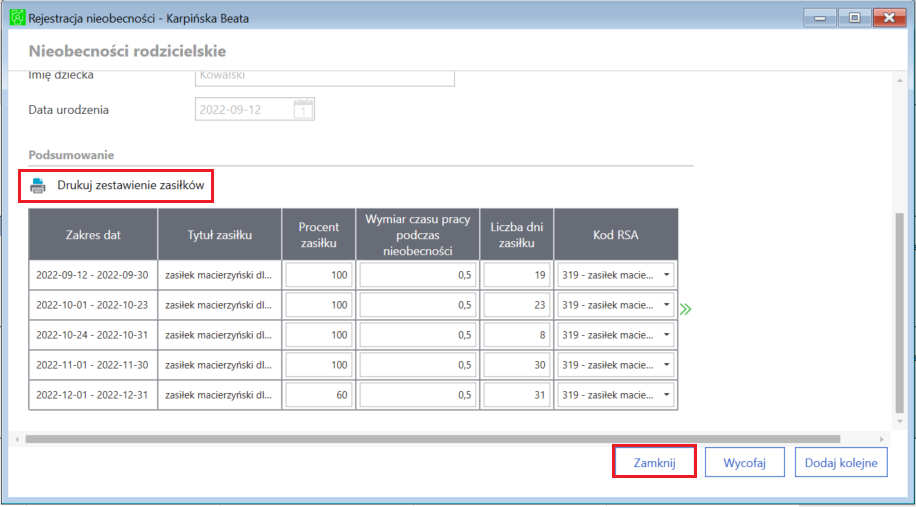Screen dimensions: 916x507
Task: Open Kod RSA dropdown for 2022-12-01 row
Action: [x=667, y=395]
